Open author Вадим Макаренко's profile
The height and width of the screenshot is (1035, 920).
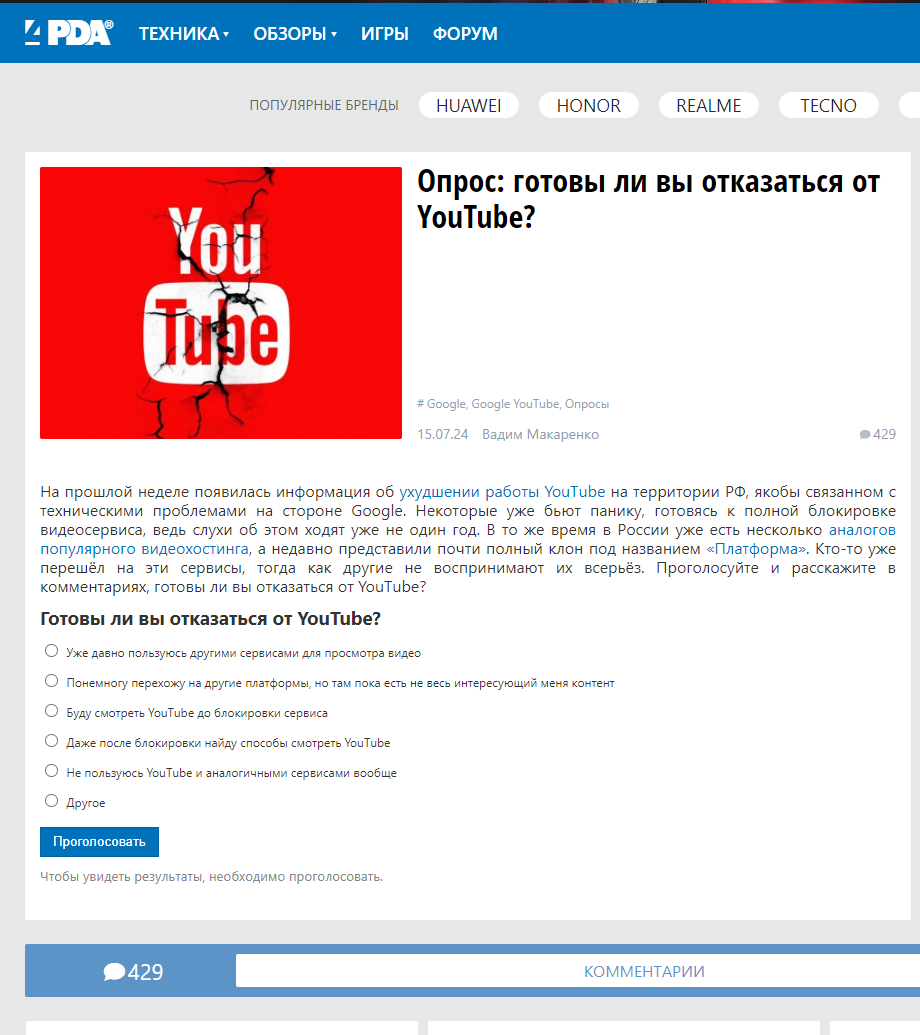tap(541, 434)
